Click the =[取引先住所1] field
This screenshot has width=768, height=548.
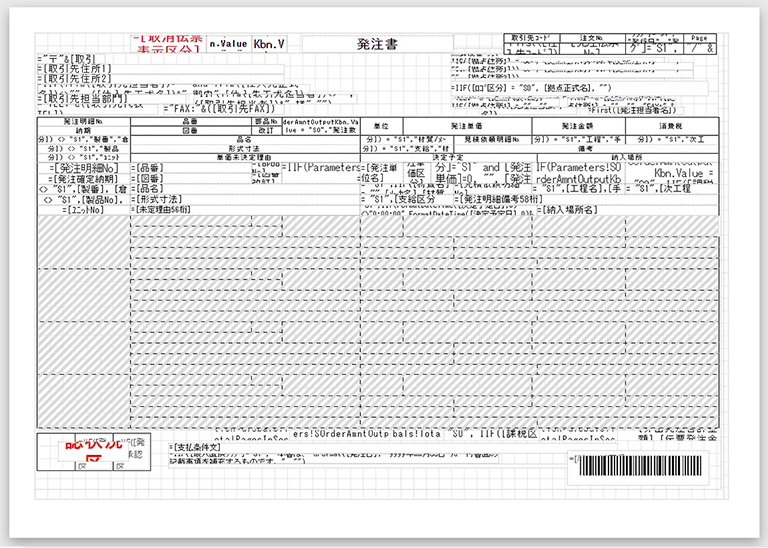[80, 68]
